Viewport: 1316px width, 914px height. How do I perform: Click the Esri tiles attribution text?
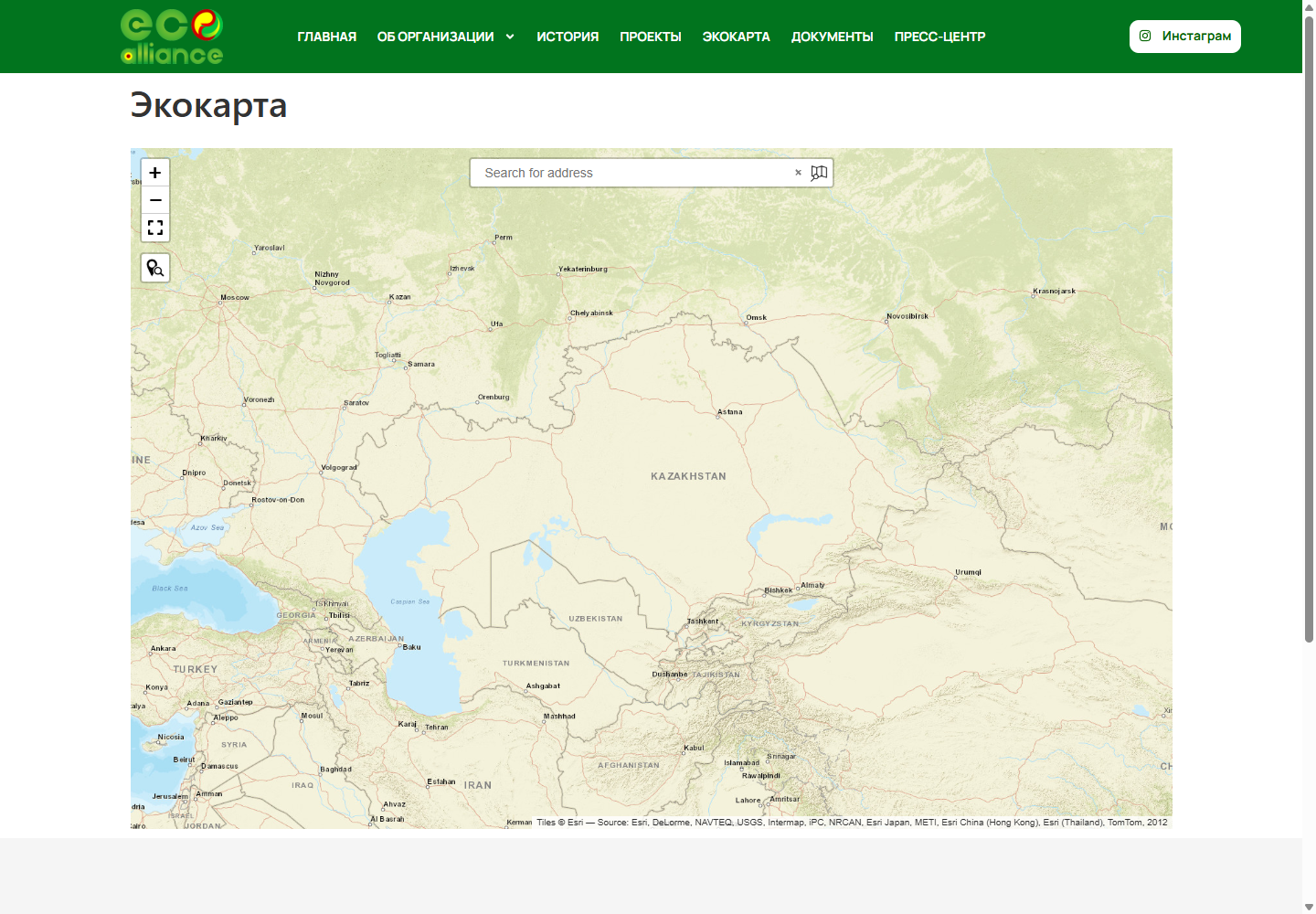tap(852, 823)
